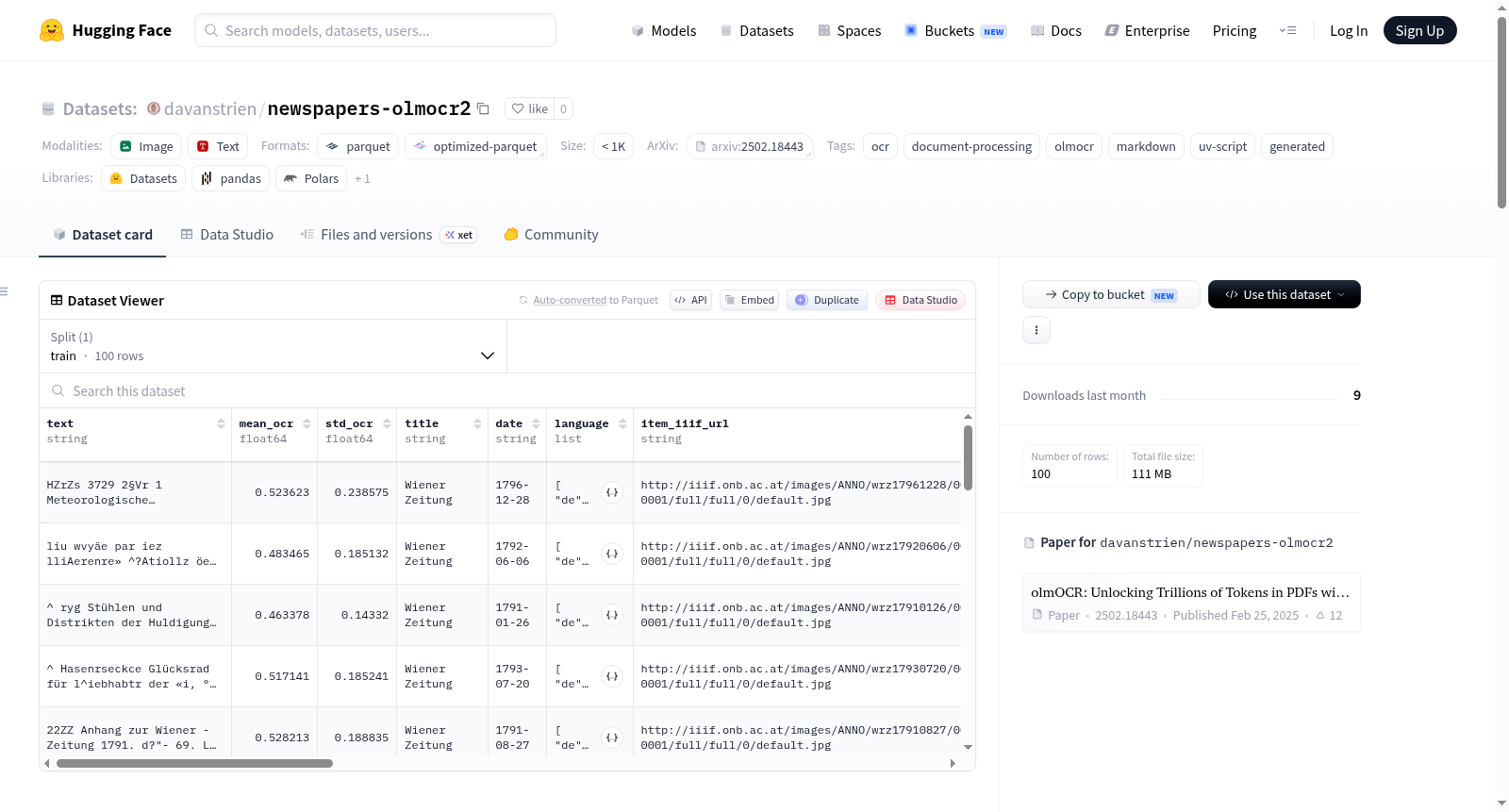Open the left sidebar table of contents icon

click(5, 291)
